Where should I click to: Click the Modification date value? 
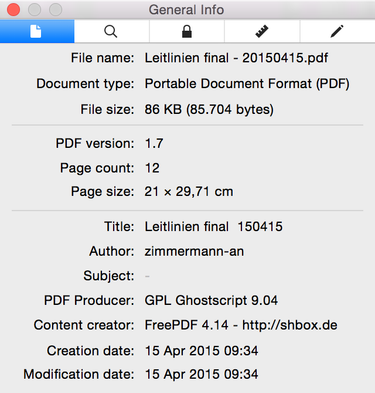pyautogui.click(x=201, y=374)
